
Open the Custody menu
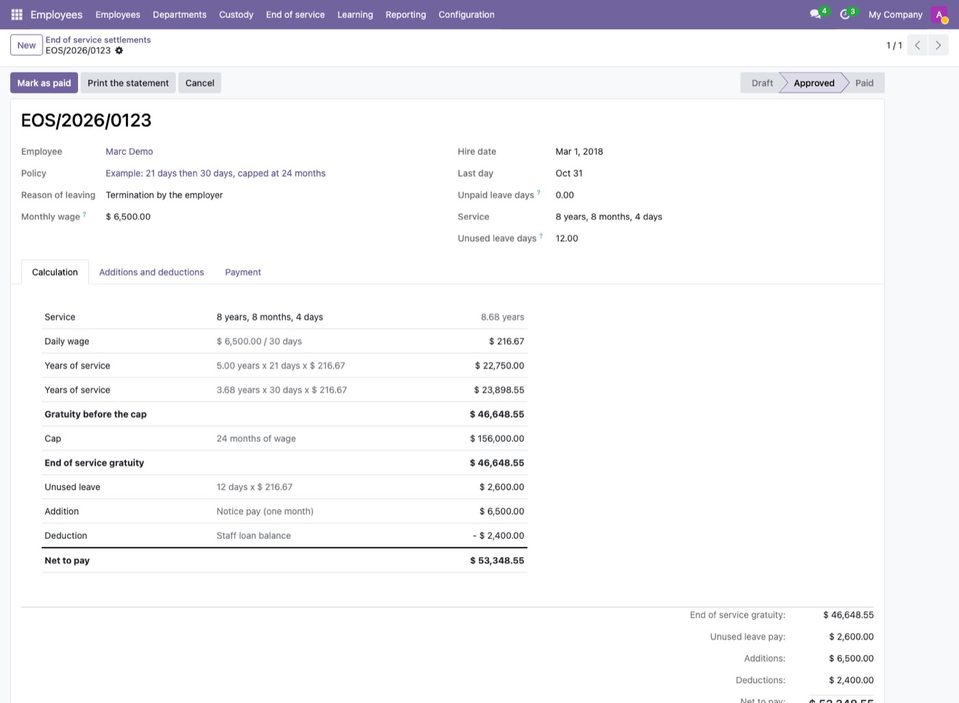tap(236, 15)
